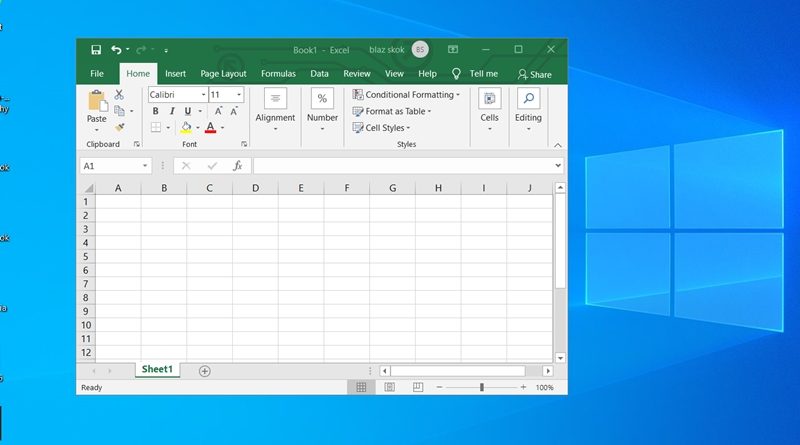800x445 pixels.
Task: Open Format as Table menu
Action: [392, 111]
